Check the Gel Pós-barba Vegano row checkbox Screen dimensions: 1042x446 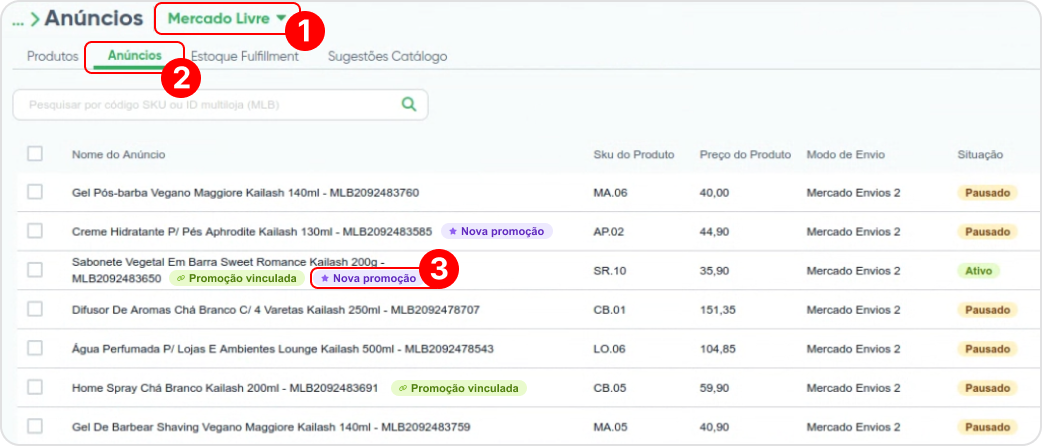tap(35, 192)
